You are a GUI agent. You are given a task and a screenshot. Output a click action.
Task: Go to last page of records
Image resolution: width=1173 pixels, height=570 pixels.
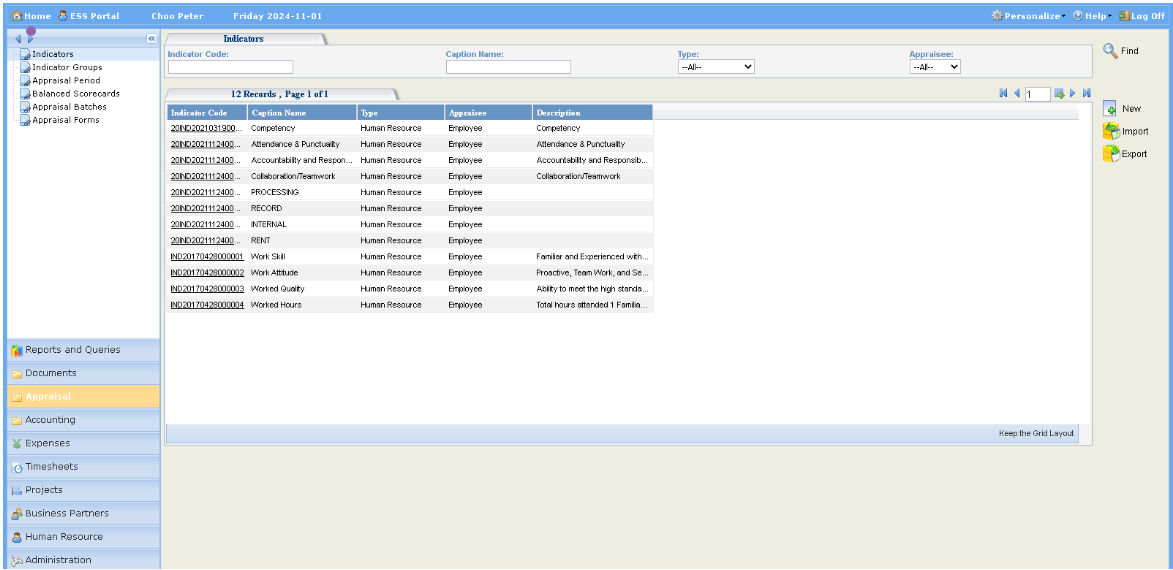pos(1086,94)
